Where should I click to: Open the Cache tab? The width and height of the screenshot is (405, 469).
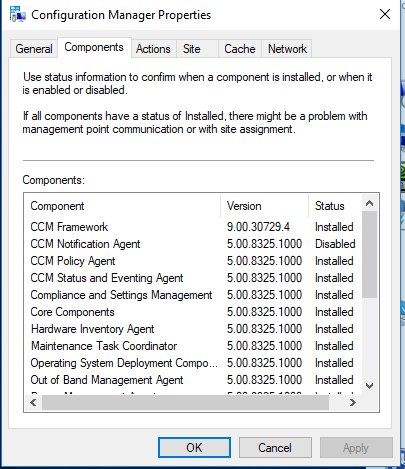(x=240, y=49)
